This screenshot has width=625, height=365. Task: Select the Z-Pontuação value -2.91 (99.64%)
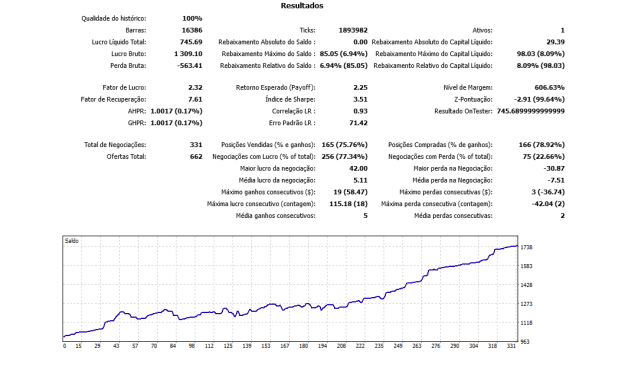pyautogui.click(x=540, y=100)
